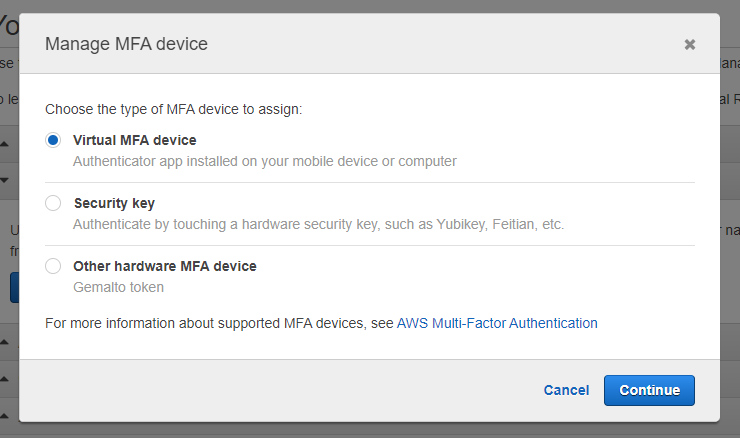740x438 pixels.
Task: Close the Manage MFA device dialog
Action: [689, 44]
